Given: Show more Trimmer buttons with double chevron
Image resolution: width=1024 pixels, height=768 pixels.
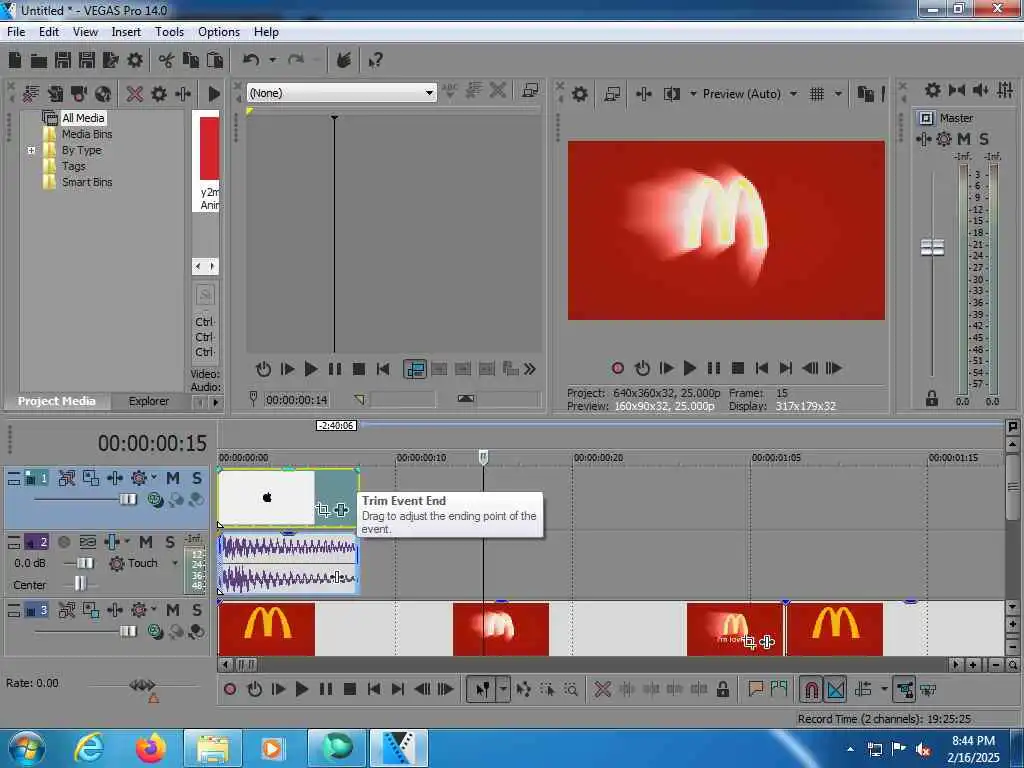Looking at the screenshot, I should tap(530, 370).
